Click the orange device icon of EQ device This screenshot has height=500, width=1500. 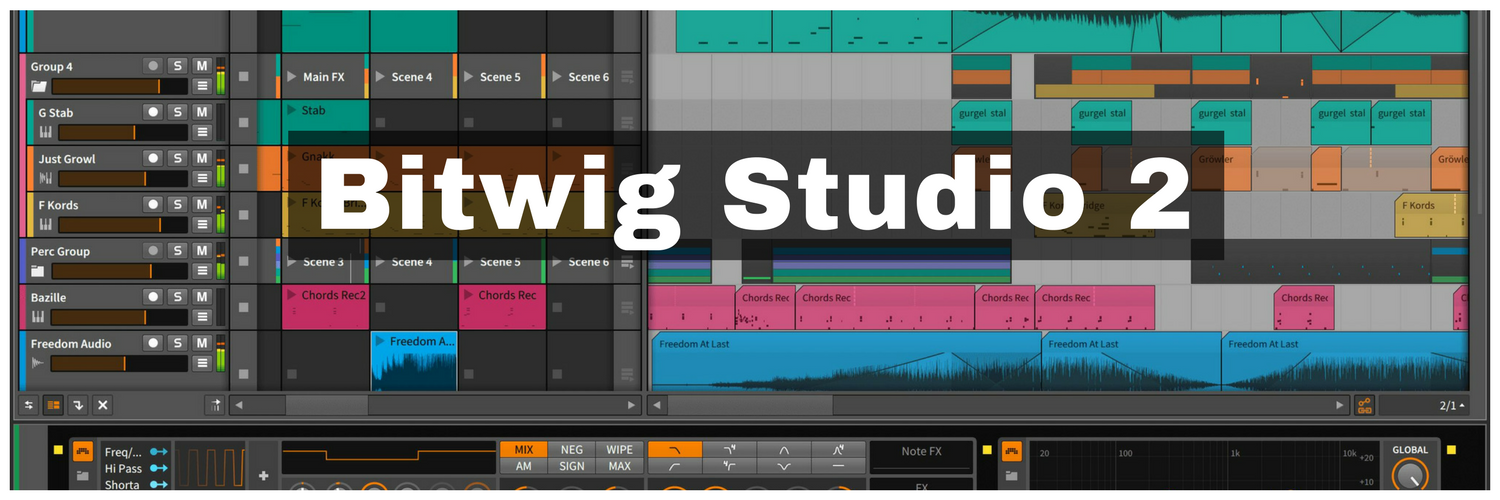(x=1012, y=451)
